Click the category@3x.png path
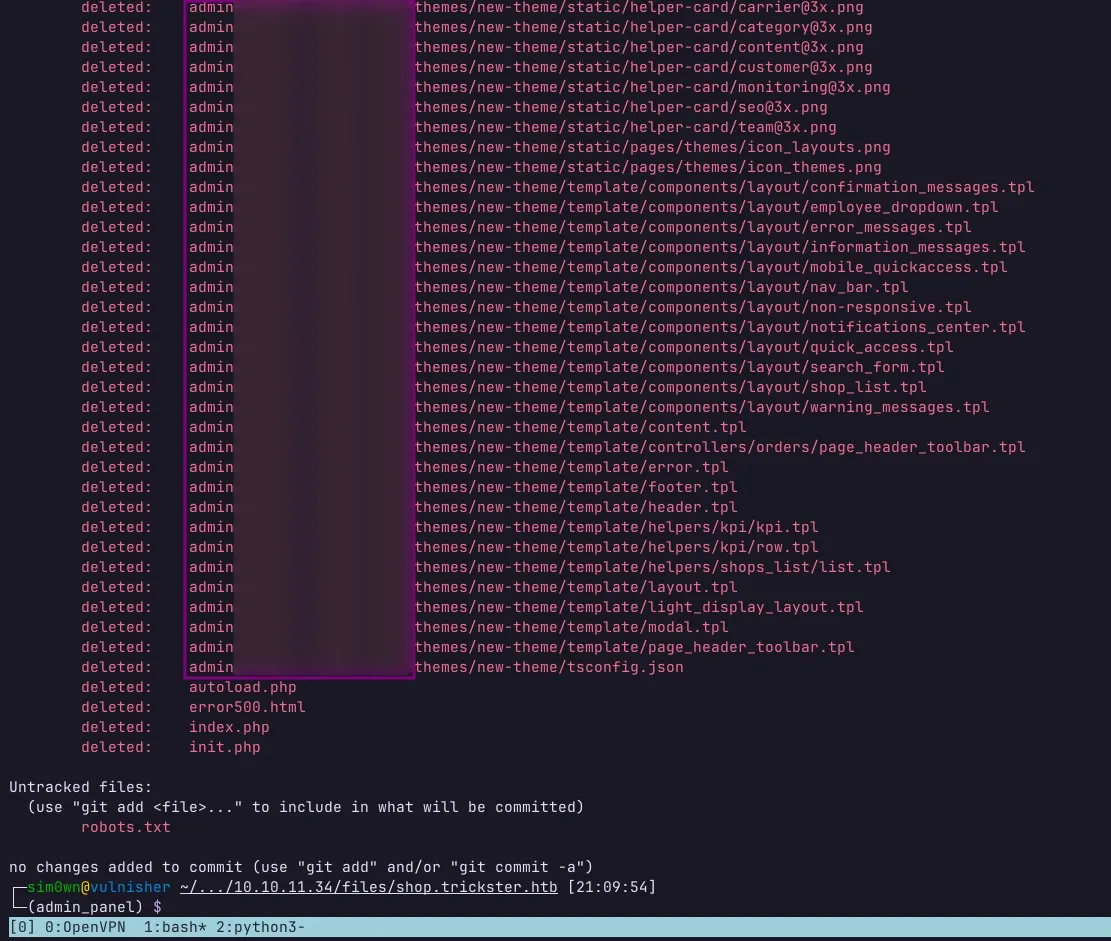This screenshot has width=1111, height=941. click(x=643, y=27)
